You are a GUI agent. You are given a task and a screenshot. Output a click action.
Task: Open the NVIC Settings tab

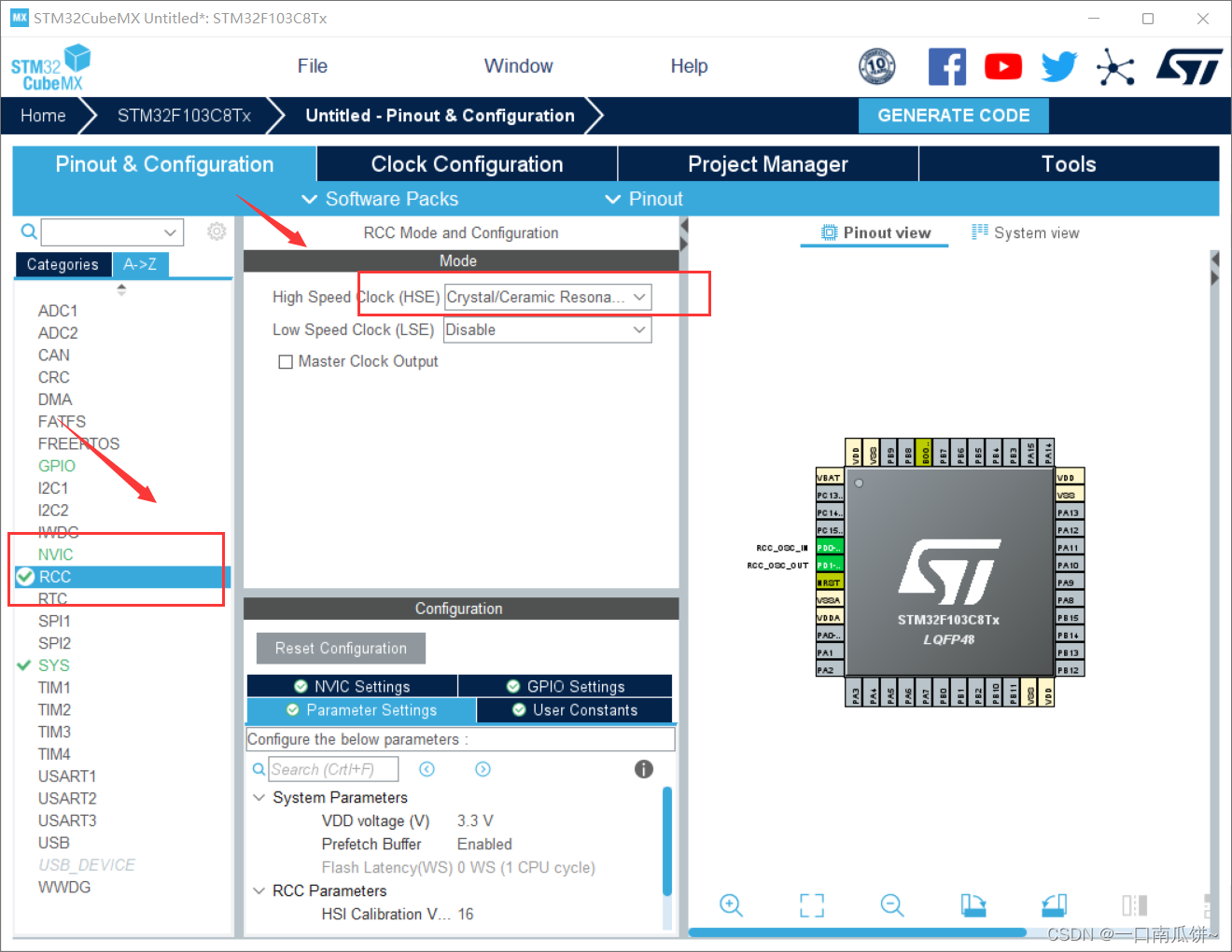(352, 686)
